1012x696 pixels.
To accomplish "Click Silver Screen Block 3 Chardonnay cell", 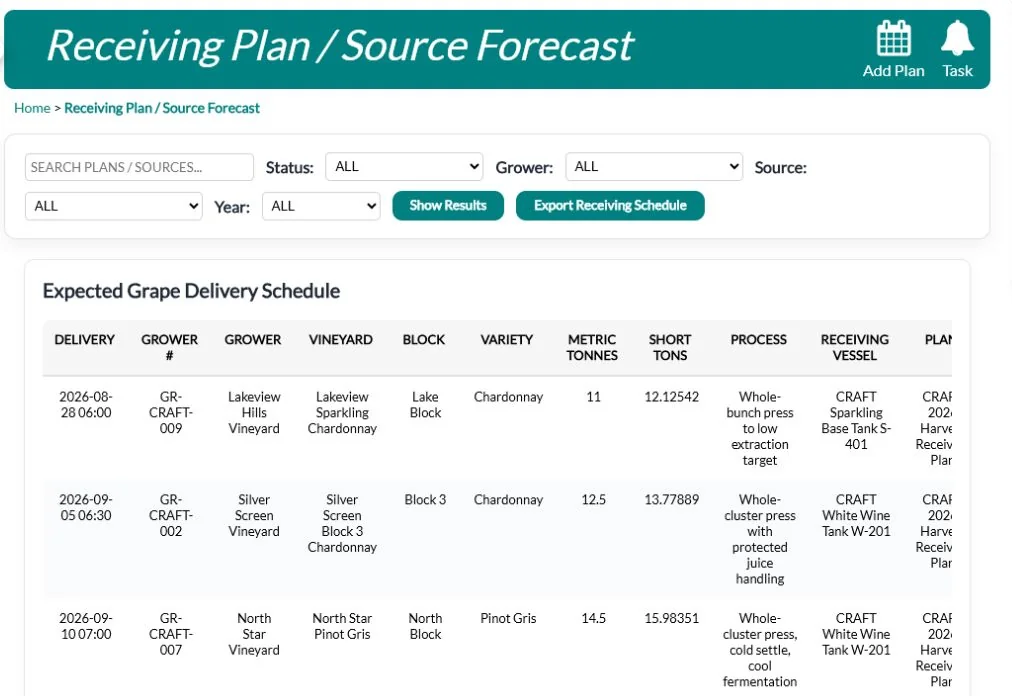I will tap(342, 523).
